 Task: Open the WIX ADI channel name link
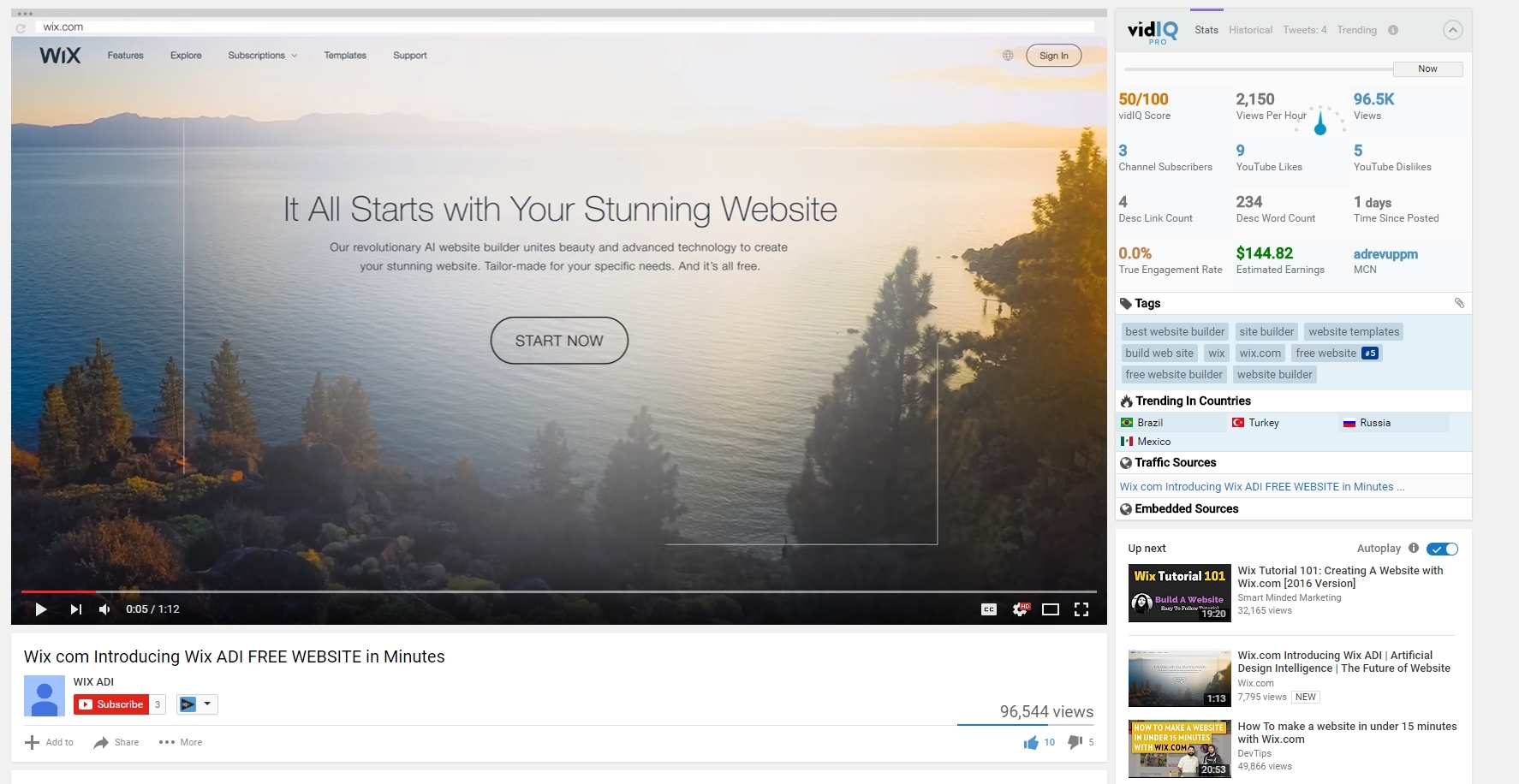(93, 682)
